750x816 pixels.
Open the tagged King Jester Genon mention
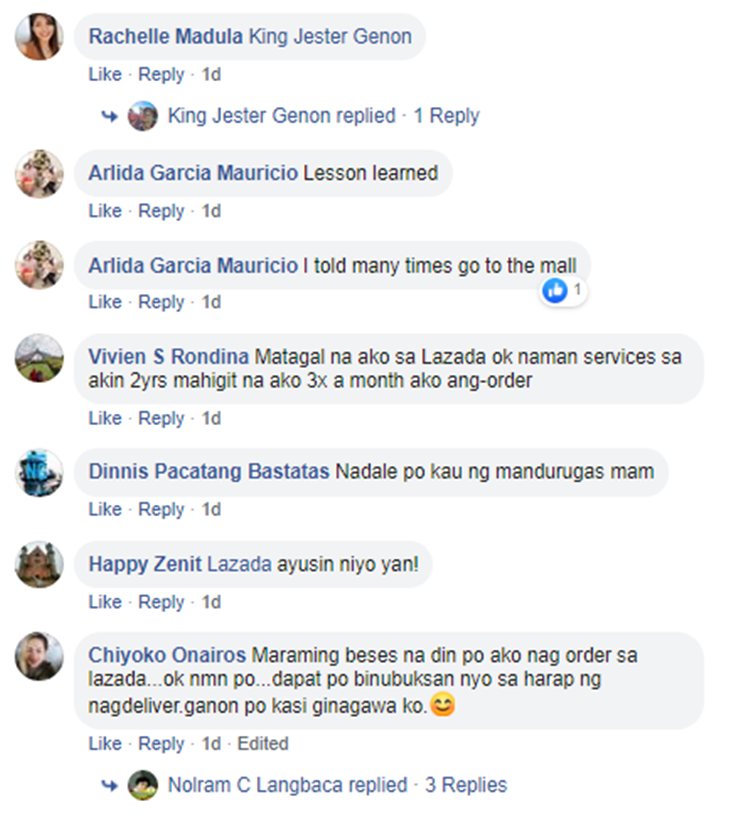(x=330, y=36)
